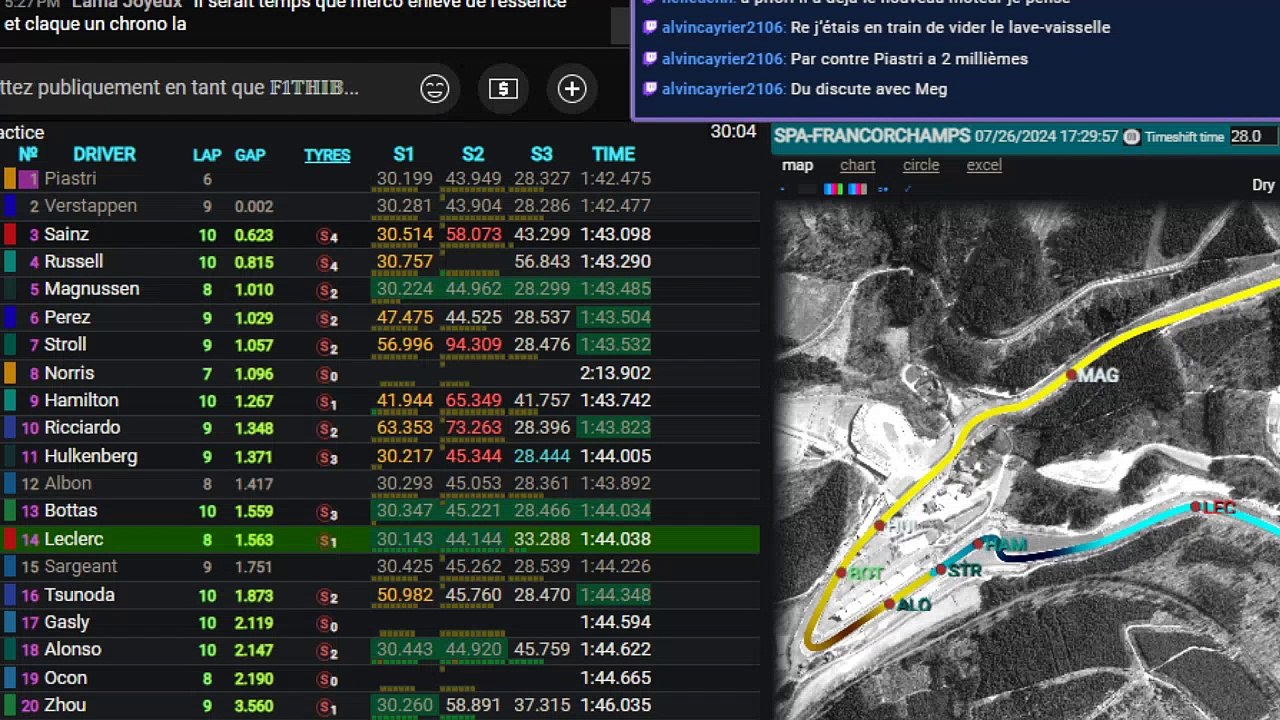Click Gasly's tyre icon

[327, 623]
